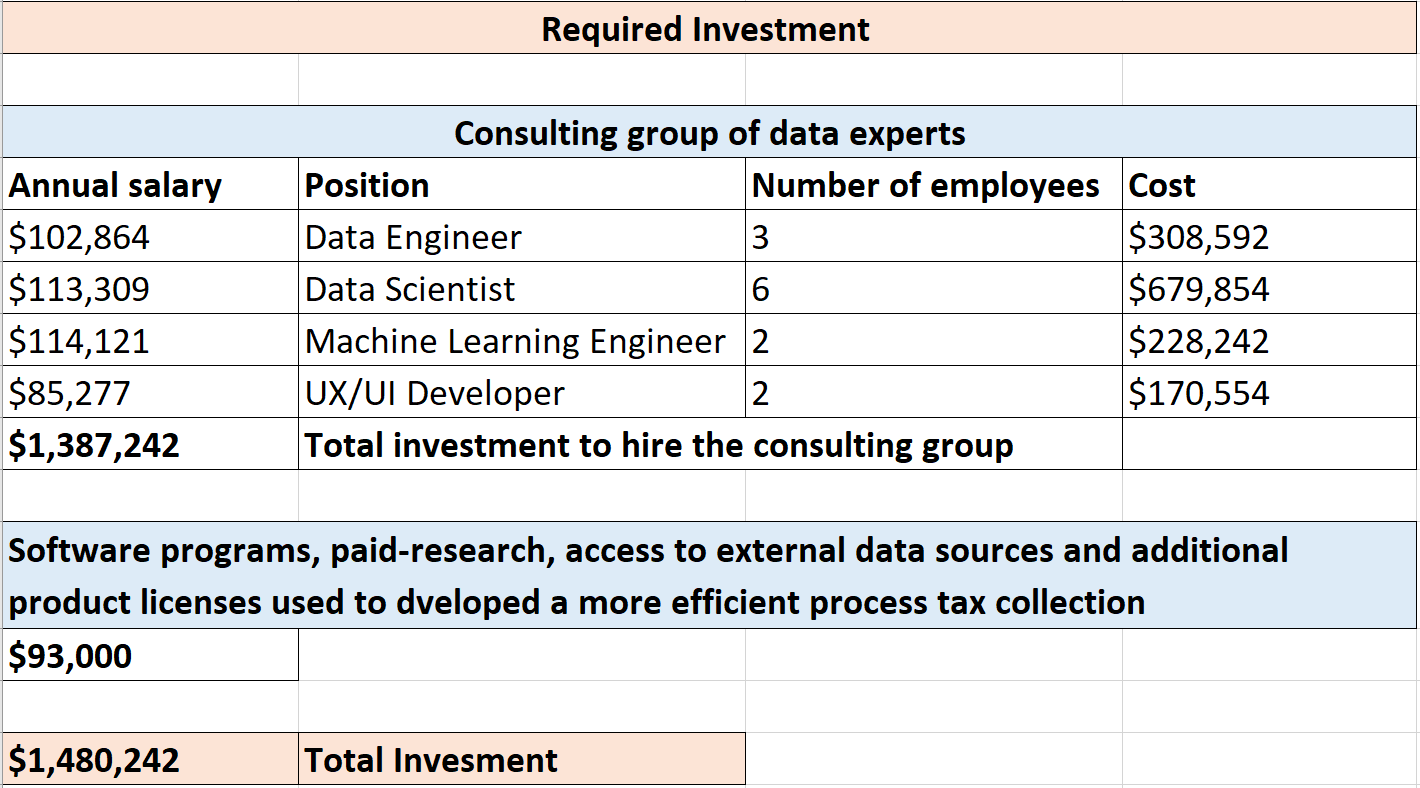Select the $102,864 salary cell
1420x788 pixels.
[80, 238]
